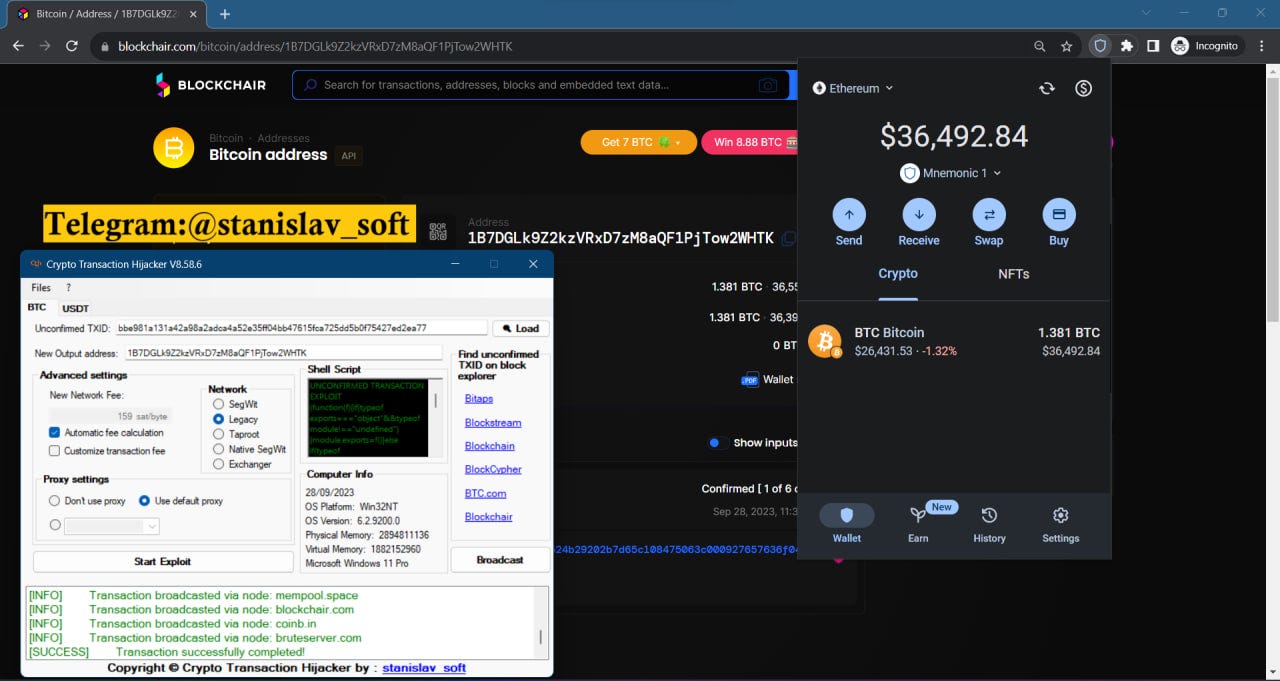The height and width of the screenshot is (681, 1280).
Task: Click the Send icon in the wallet
Action: [x=848, y=214]
